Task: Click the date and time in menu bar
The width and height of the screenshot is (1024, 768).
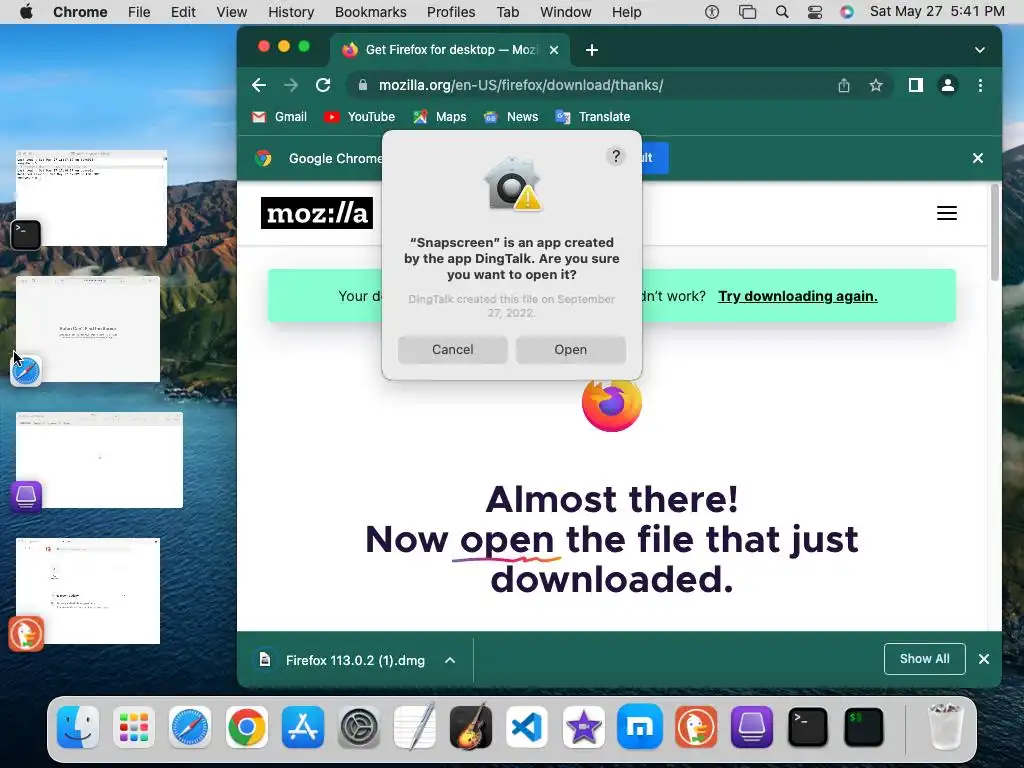Action: 937,12
